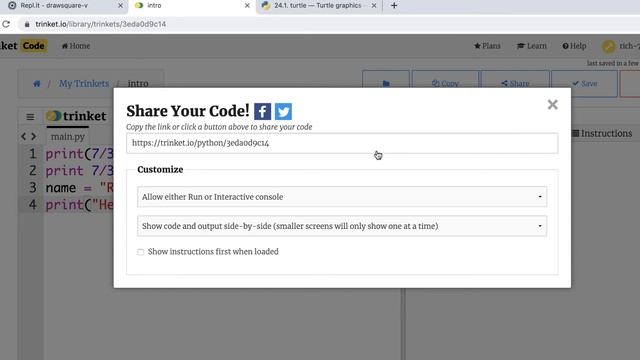This screenshot has width=640, height=360.
Task: Share code via the Twitter icon
Action: point(283,111)
